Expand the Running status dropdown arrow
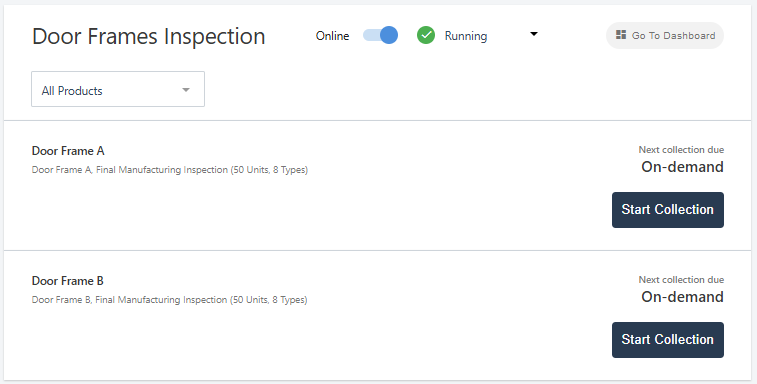This screenshot has height=384, width=757. point(533,34)
